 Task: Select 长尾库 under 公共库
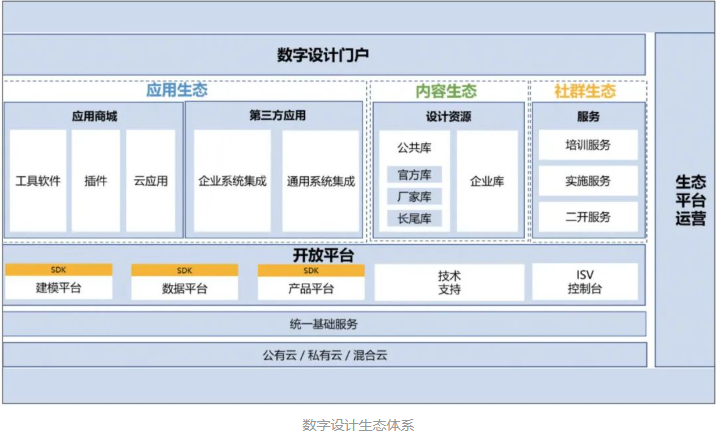pos(413,219)
